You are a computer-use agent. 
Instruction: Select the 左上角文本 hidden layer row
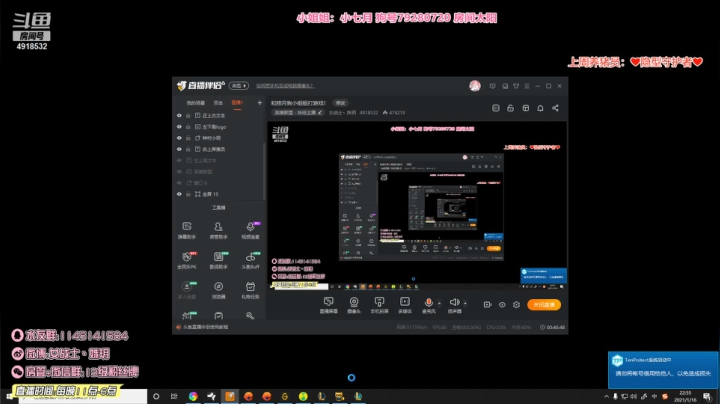[218, 160]
